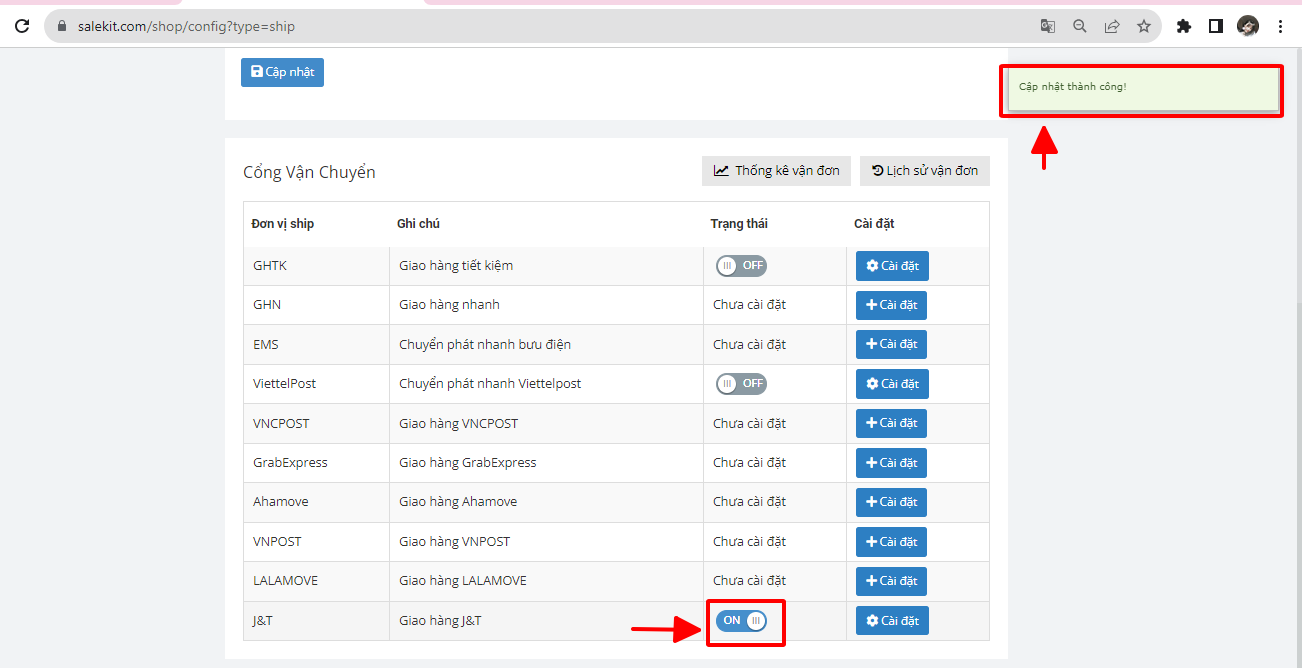The width and height of the screenshot is (1302, 668).
Task: Enable the ViettelPost status switch
Action: (x=741, y=384)
